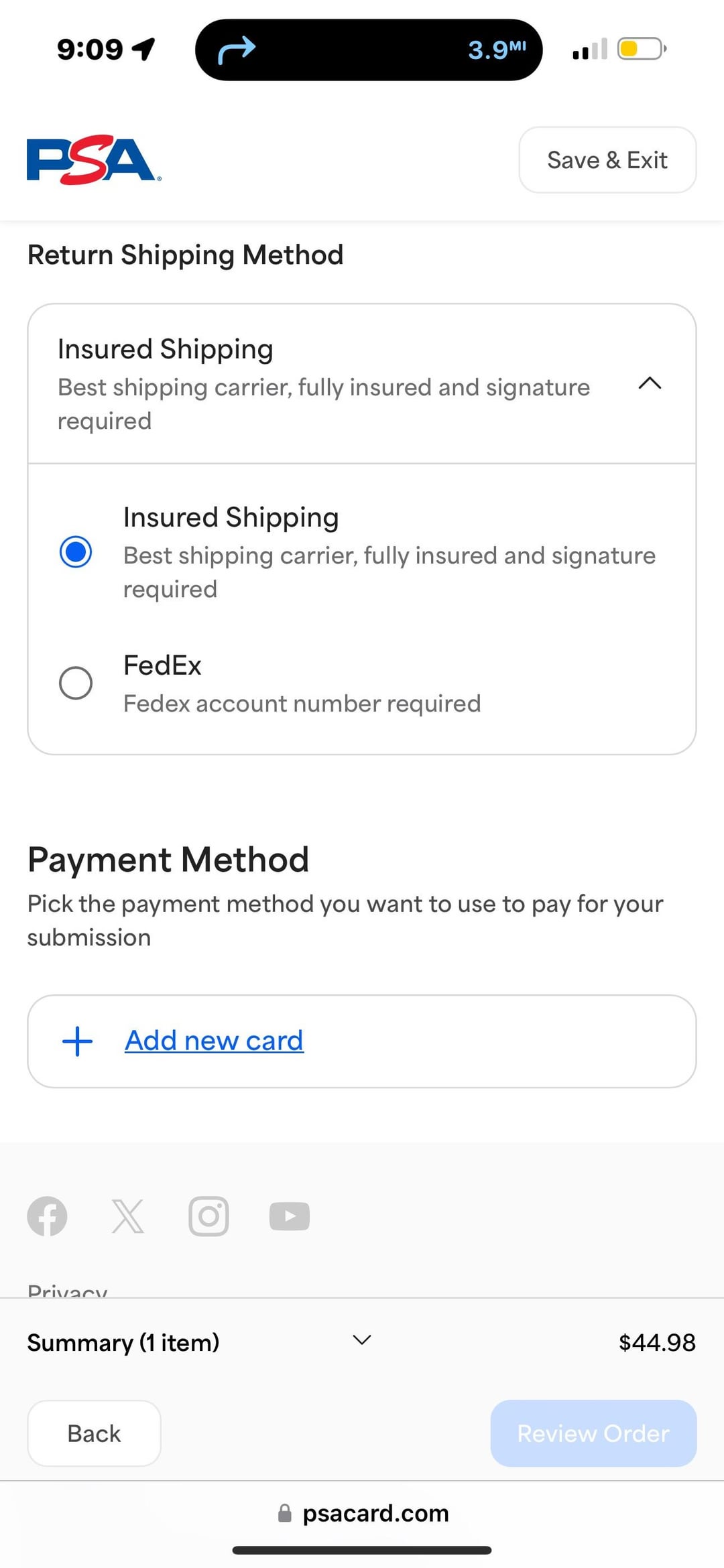Tap the Insured Shipping dropdown header
724x1568 pixels.
[362, 384]
